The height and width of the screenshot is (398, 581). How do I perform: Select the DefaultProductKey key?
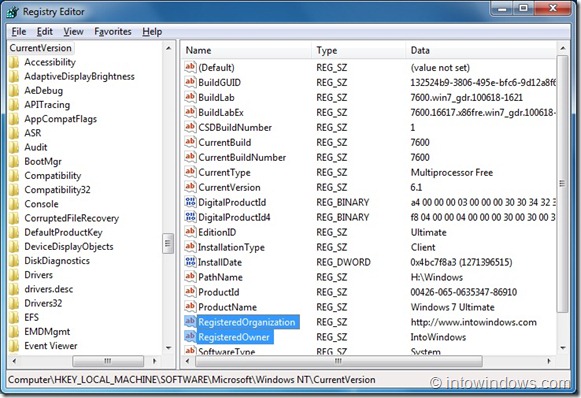(x=63, y=232)
